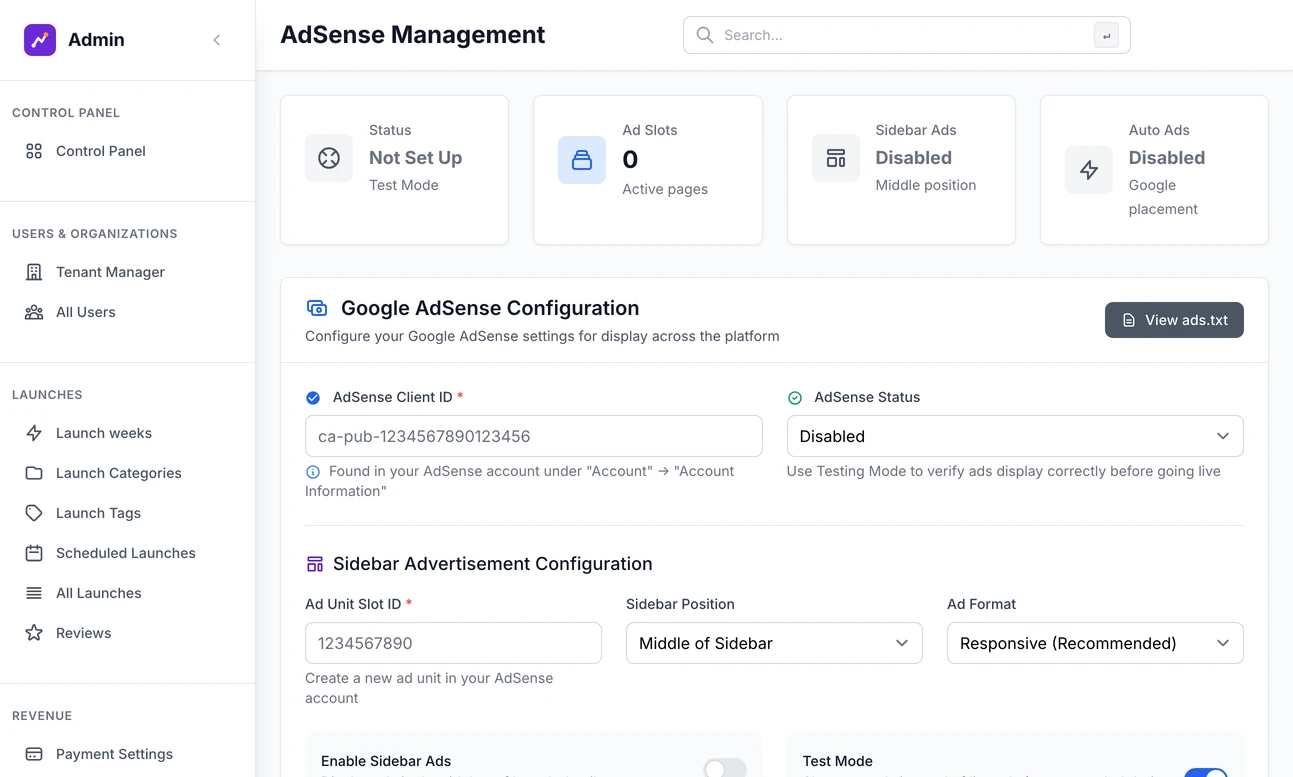Click the All Launches list icon

(34, 593)
